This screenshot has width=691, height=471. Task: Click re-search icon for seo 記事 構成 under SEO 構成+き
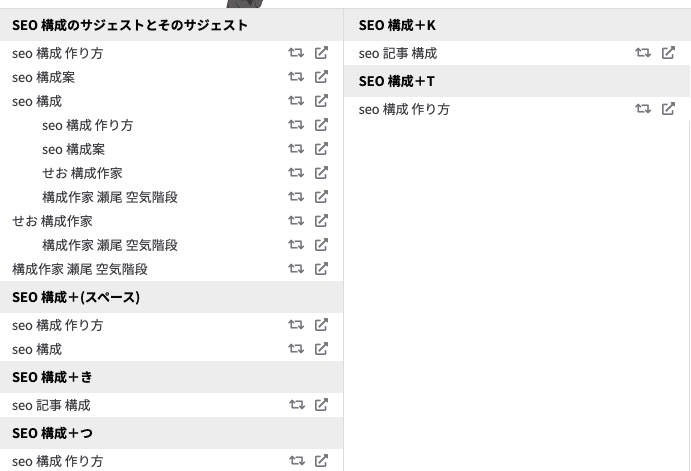point(296,405)
